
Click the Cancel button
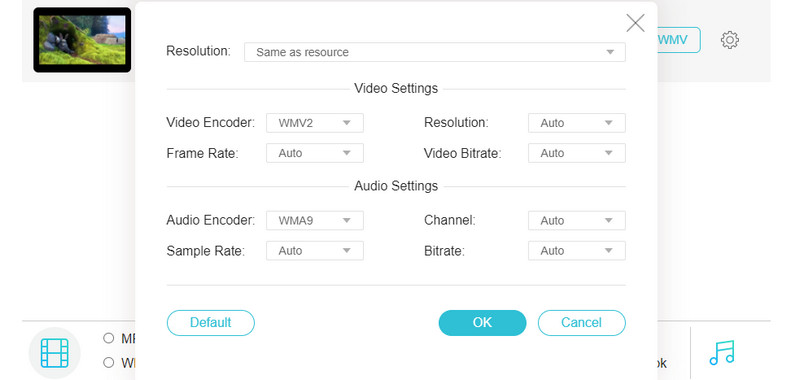pyautogui.click(x=582, y=323)
